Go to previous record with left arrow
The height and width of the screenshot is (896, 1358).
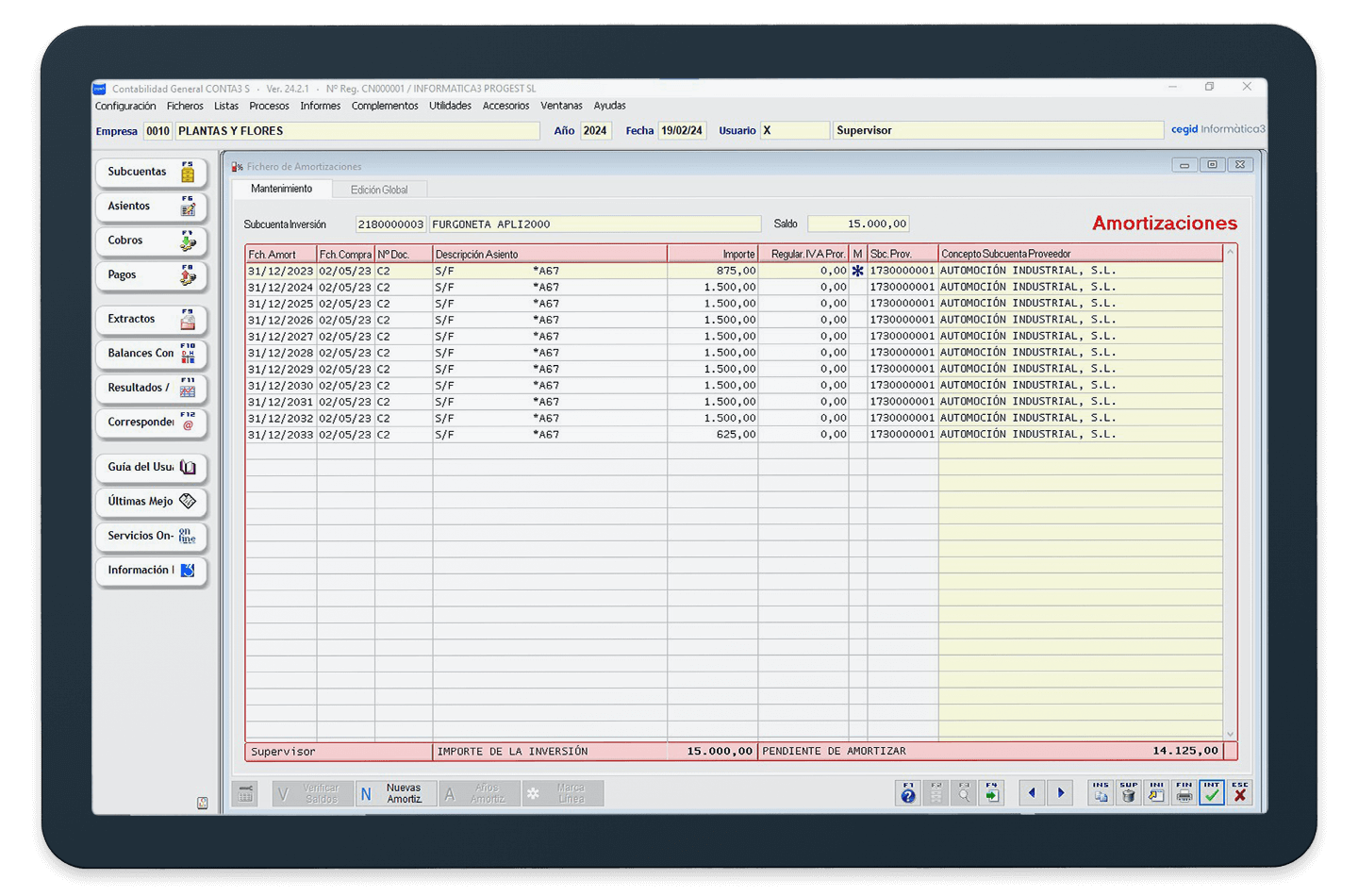[x=1032, y=793]
